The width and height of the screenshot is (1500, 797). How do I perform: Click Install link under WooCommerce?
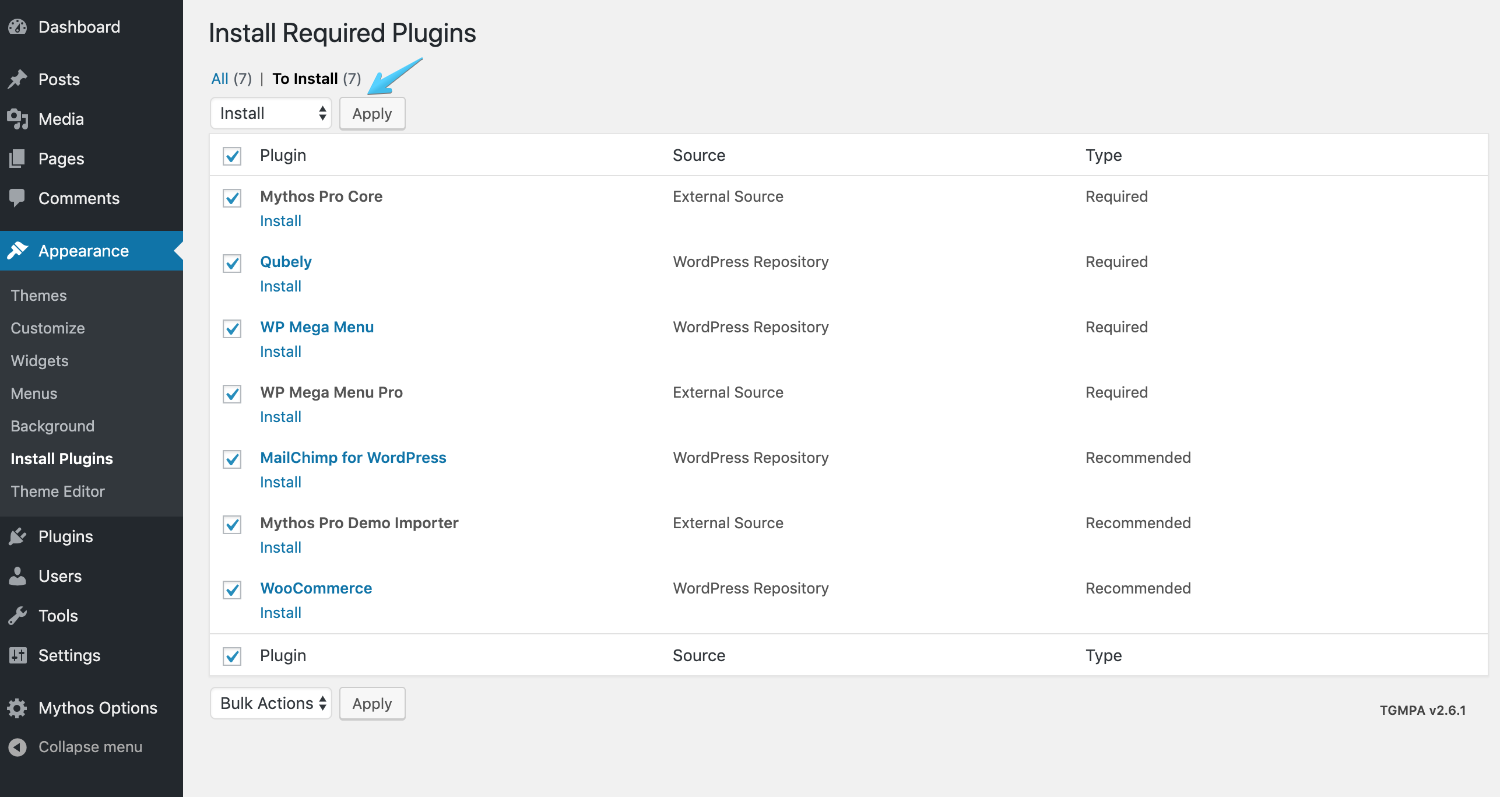[x=281, y=613]
